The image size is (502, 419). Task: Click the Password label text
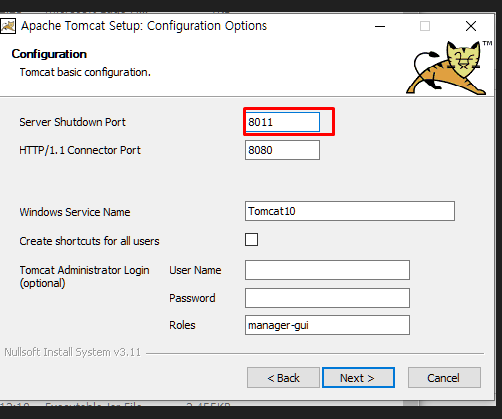click(x=192, y=298)
